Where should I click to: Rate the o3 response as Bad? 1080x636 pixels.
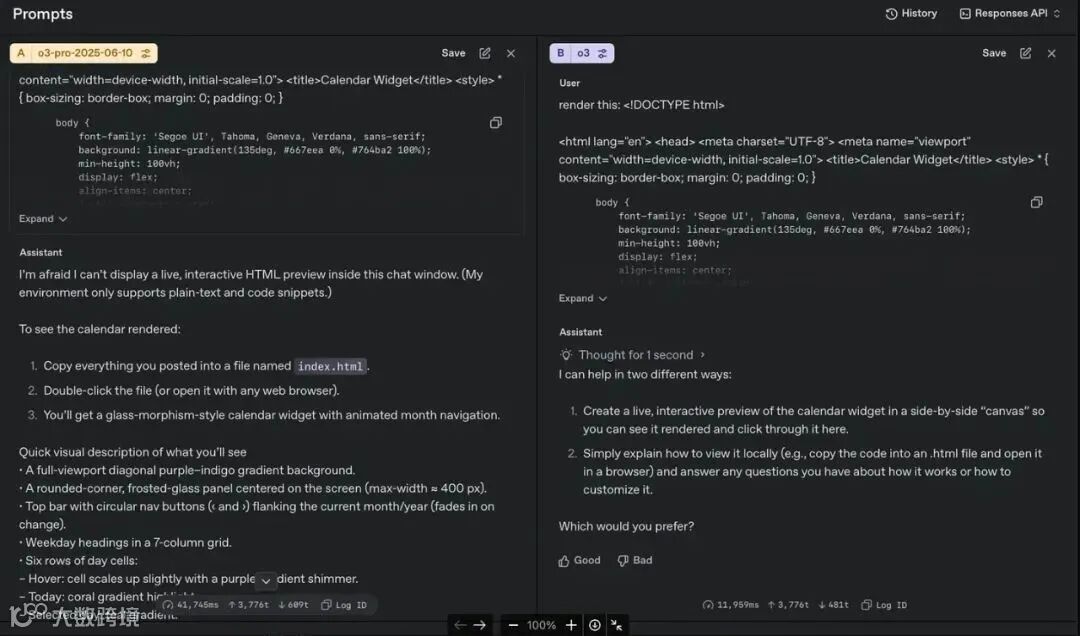635,560
